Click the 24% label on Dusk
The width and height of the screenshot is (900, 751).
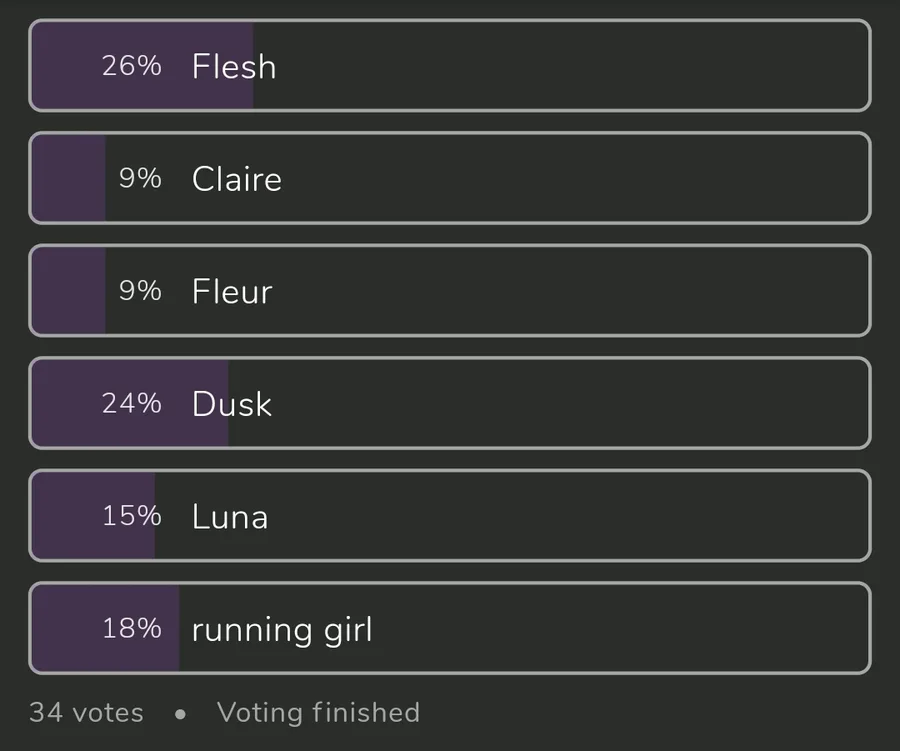click(x=131, y=403)
